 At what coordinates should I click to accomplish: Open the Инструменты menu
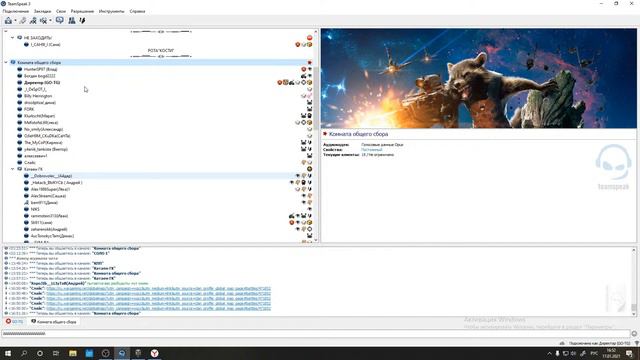[111, 11]
